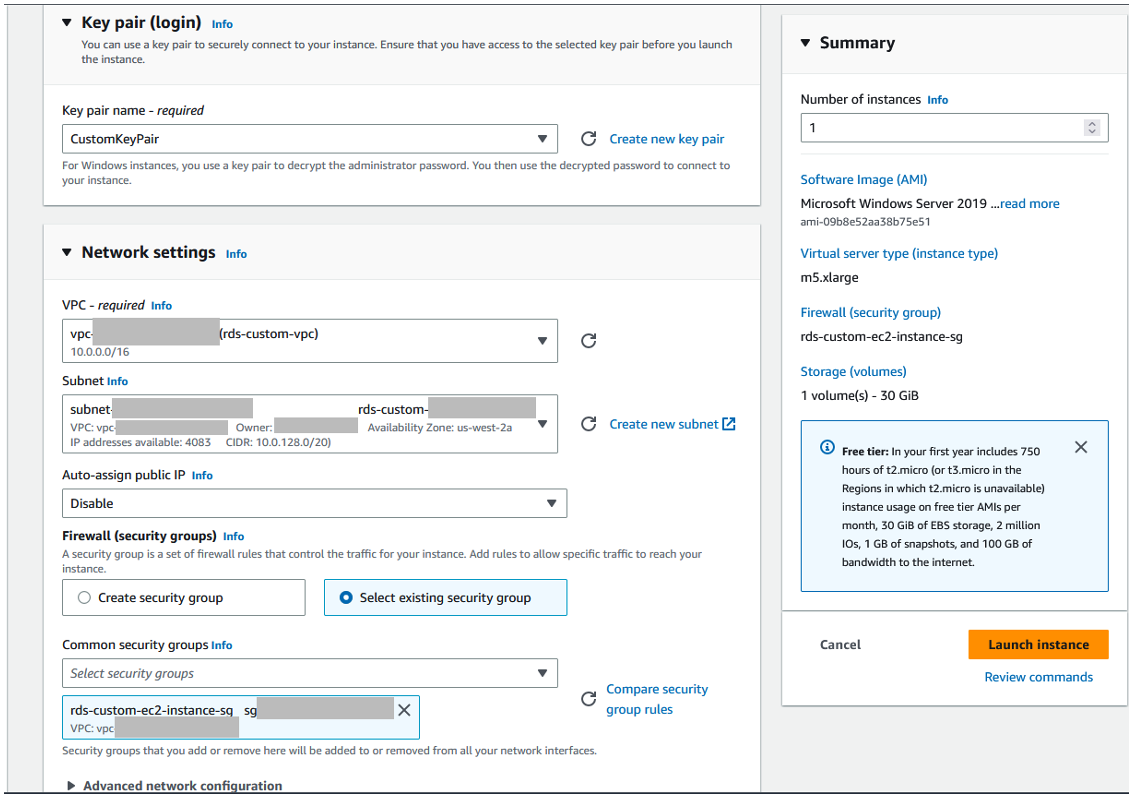Open Common security groups dropdown

(x=310, y=673)
